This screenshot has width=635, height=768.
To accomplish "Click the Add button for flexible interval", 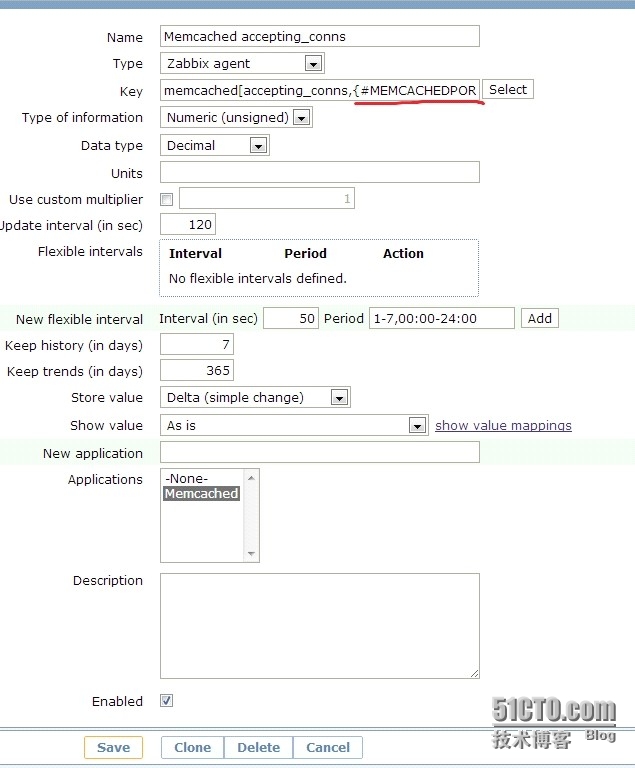I will tap(539, 318).
